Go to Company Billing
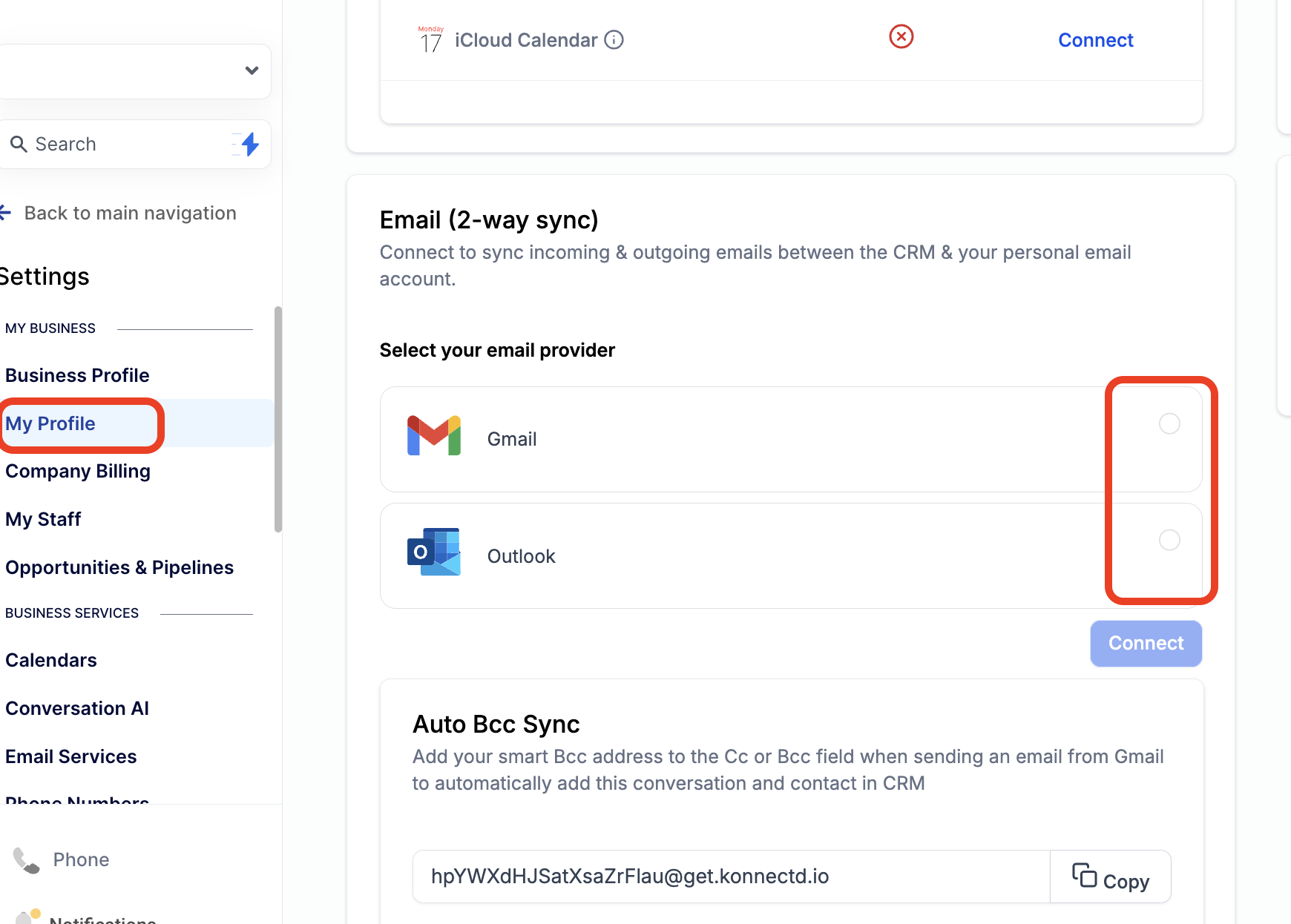This screenshot has height=924, width=1291. [x=78, y=472]
